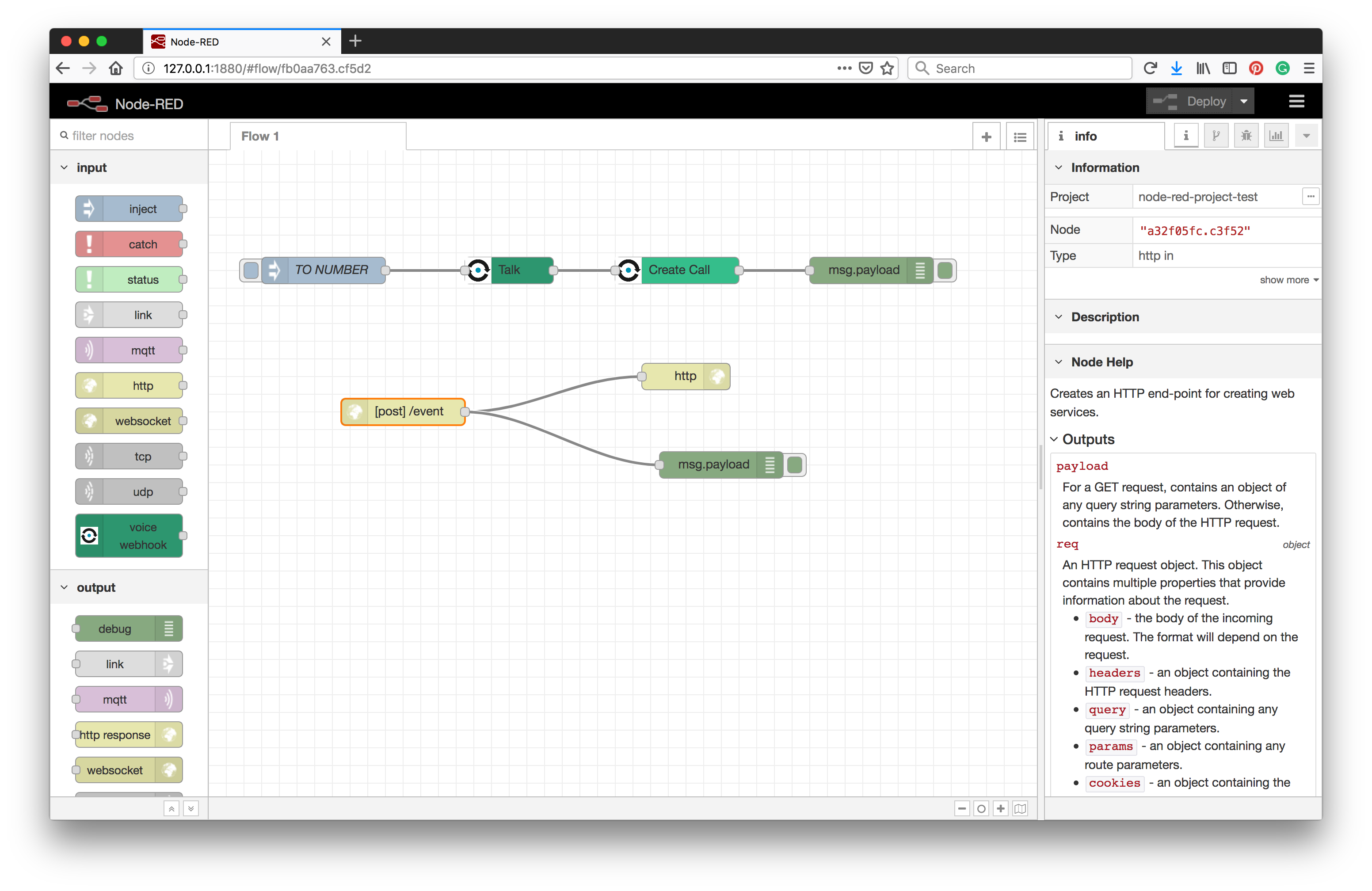Screen dimensions: 1372x891
Task: Select the TO NUMBER inject node
Action: (x=324, y=270)
